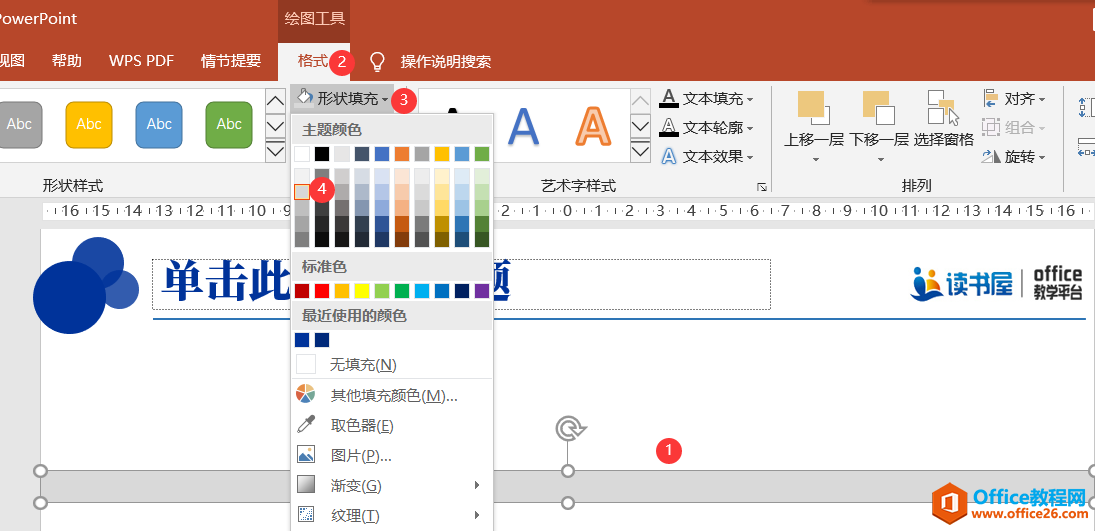Click the rotation handle above the shape
1095x531 pixels.
tap(568, 429)
